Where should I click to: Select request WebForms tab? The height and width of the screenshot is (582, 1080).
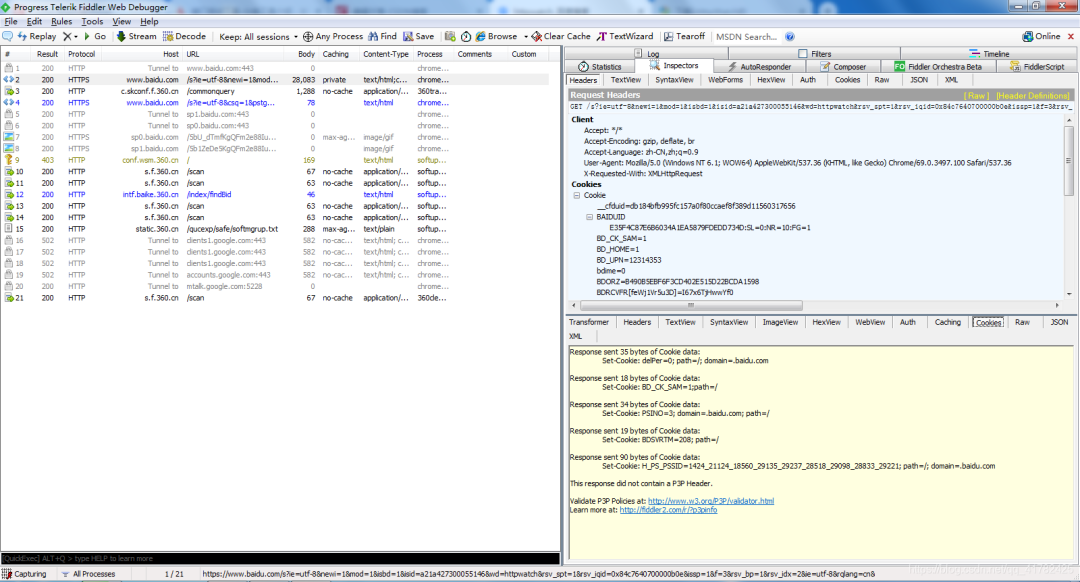tap(725, 80)
